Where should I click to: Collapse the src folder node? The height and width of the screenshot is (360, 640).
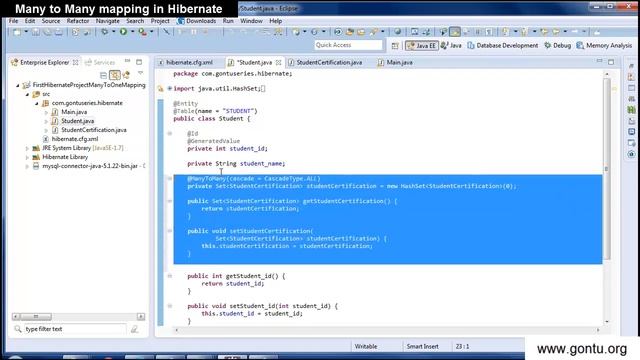27,94
